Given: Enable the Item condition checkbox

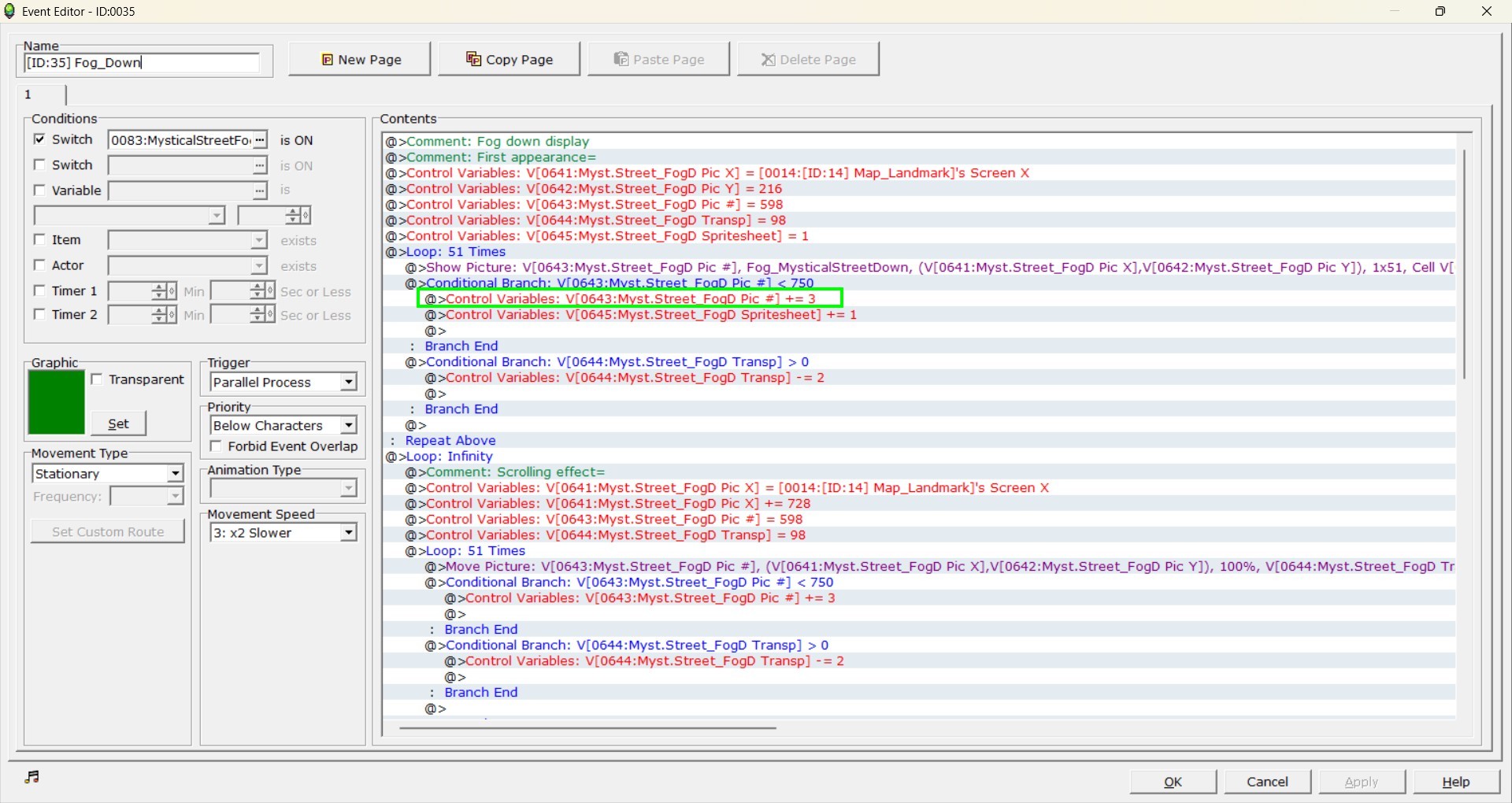Looking at the screenshot, I should tap(39, 239).
